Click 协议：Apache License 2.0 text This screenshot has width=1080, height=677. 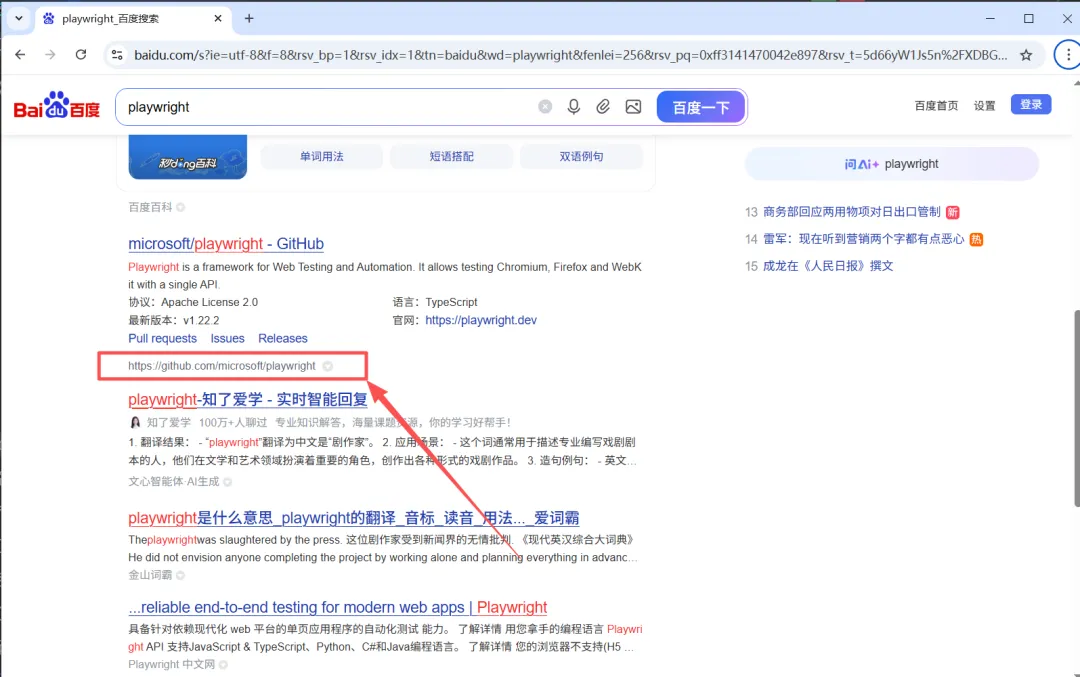(x=193, y=302)
